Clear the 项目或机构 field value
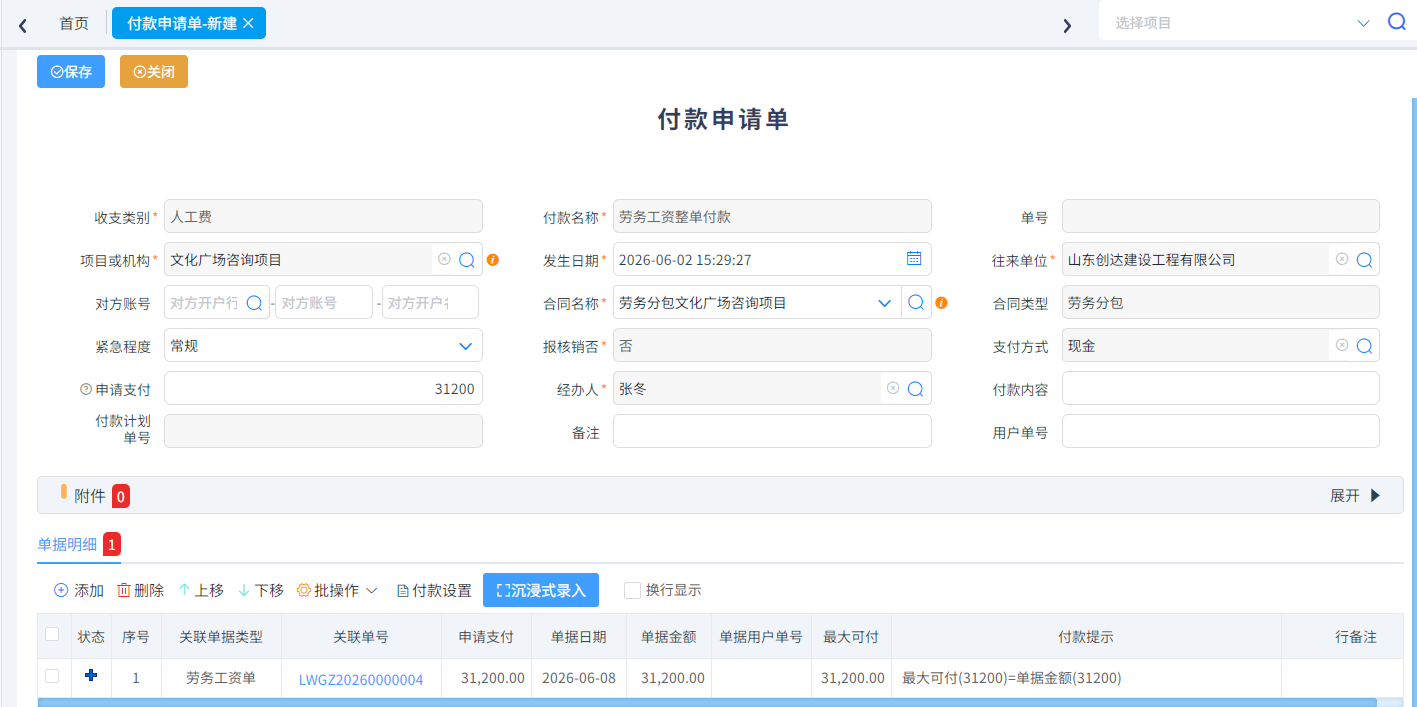 click(x=444, y=259)
